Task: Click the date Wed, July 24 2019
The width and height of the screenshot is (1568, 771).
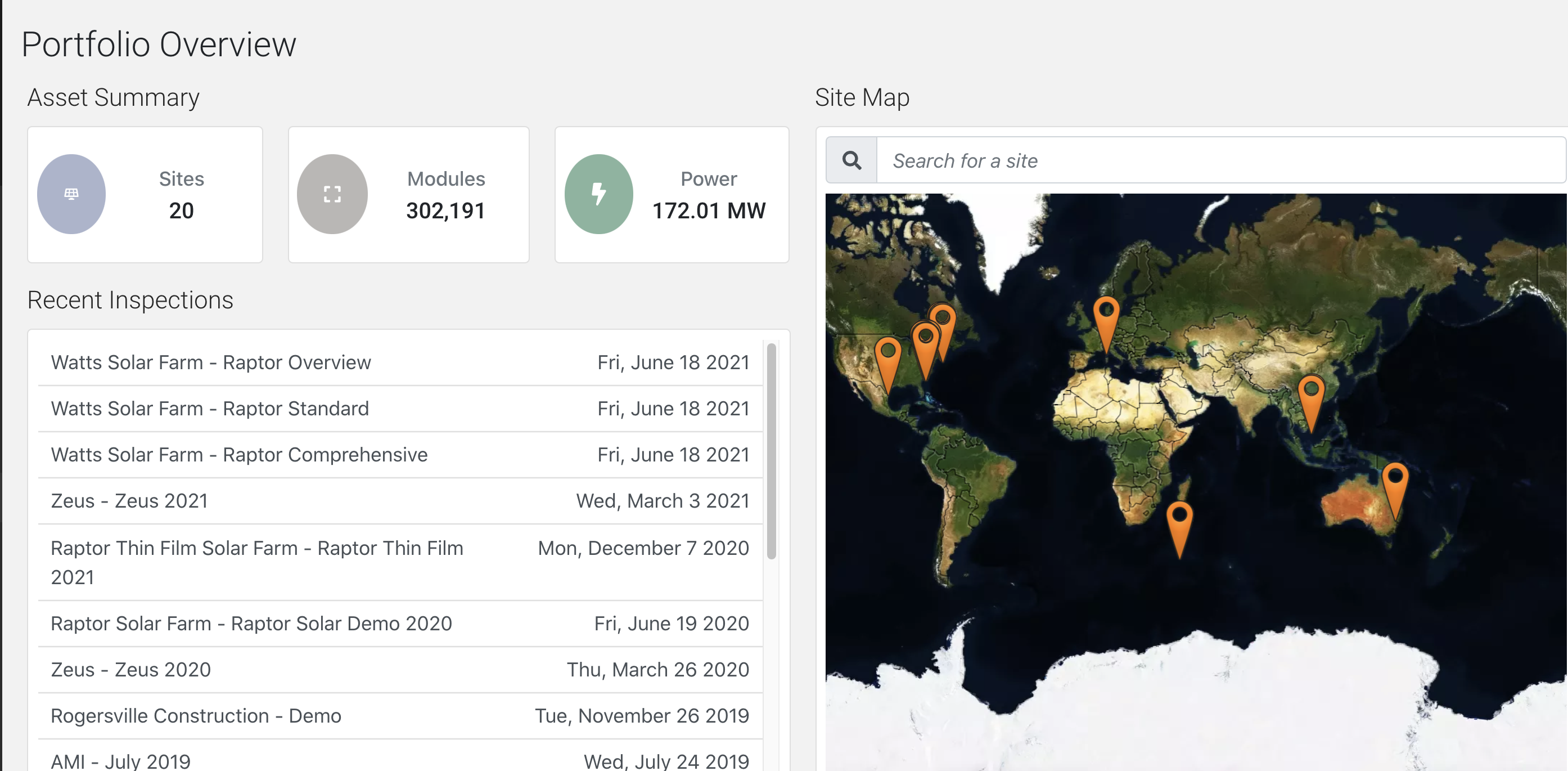Action: tap(666, 761)
